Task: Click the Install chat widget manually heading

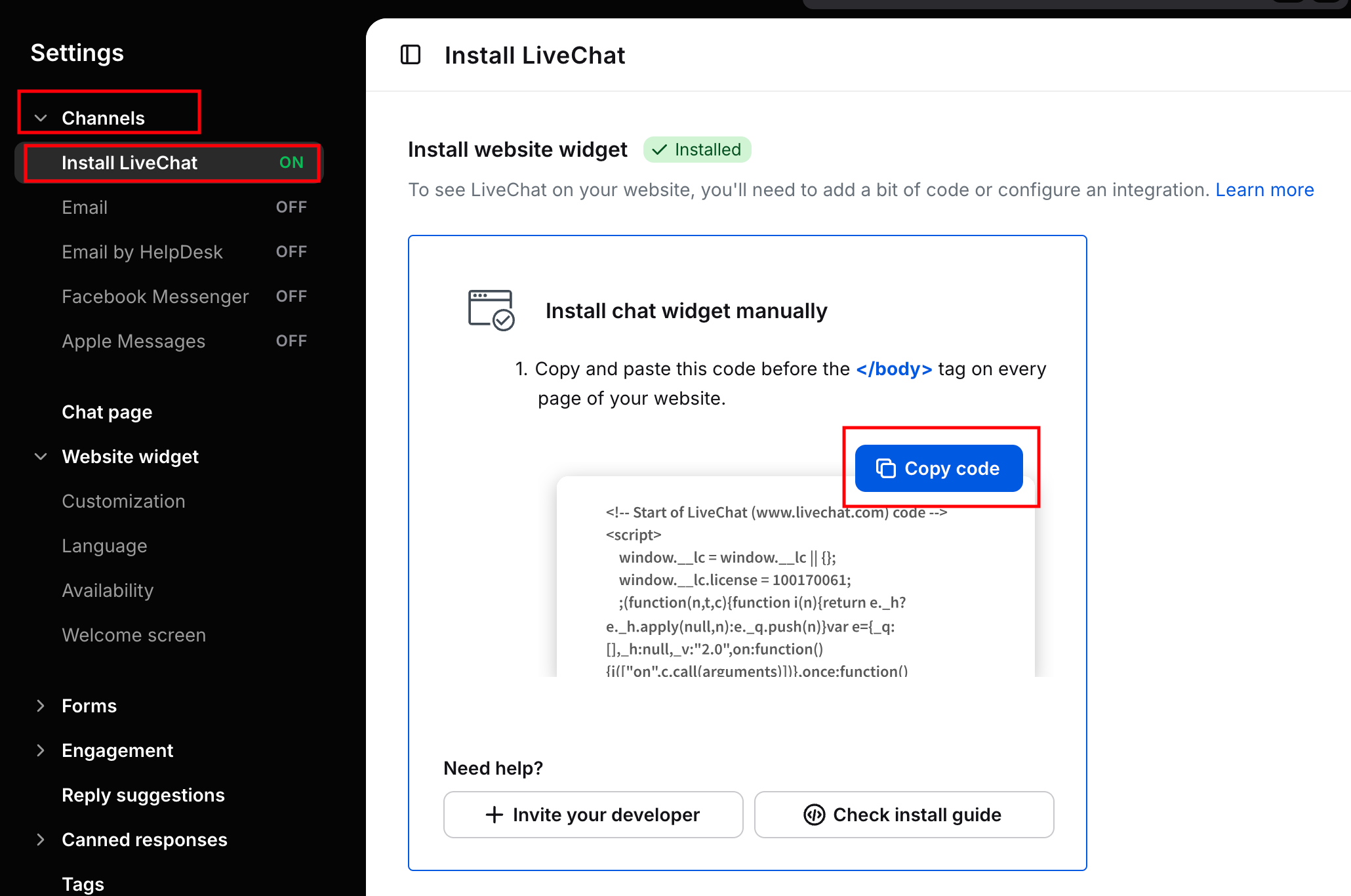Action: 686,311
